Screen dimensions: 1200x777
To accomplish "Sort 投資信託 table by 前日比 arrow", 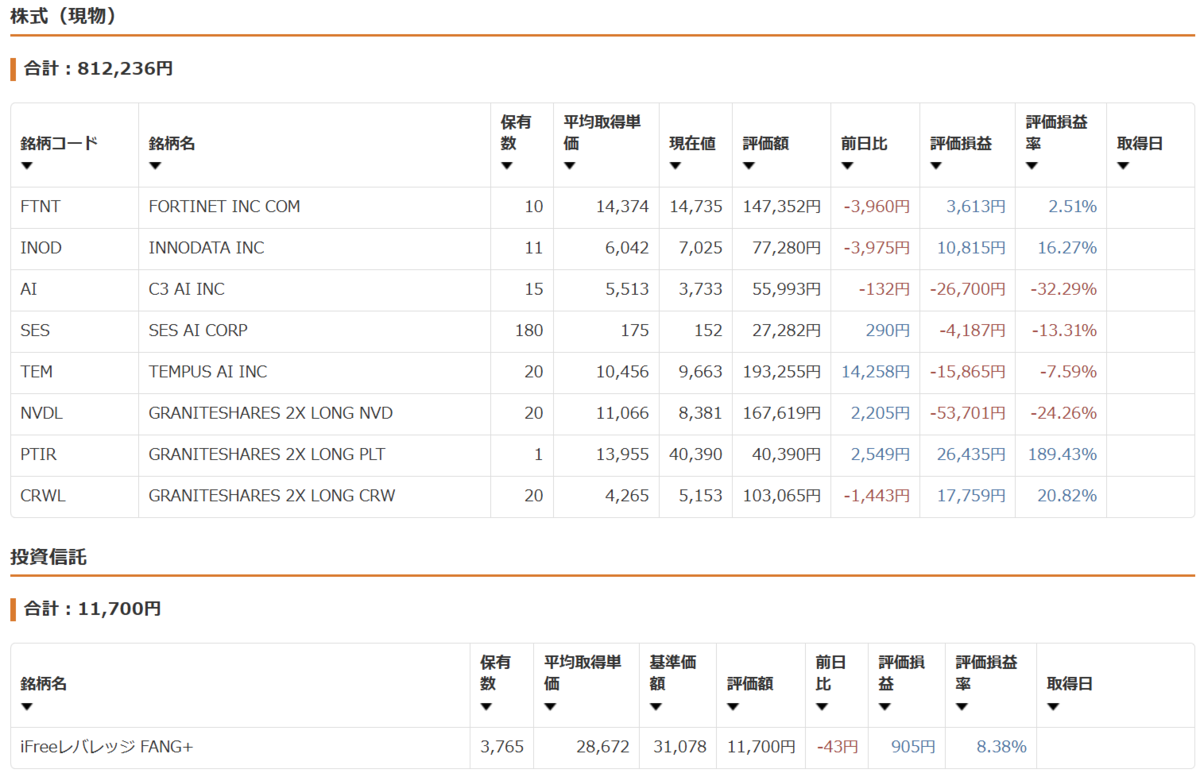I will (x=822, y=706).
